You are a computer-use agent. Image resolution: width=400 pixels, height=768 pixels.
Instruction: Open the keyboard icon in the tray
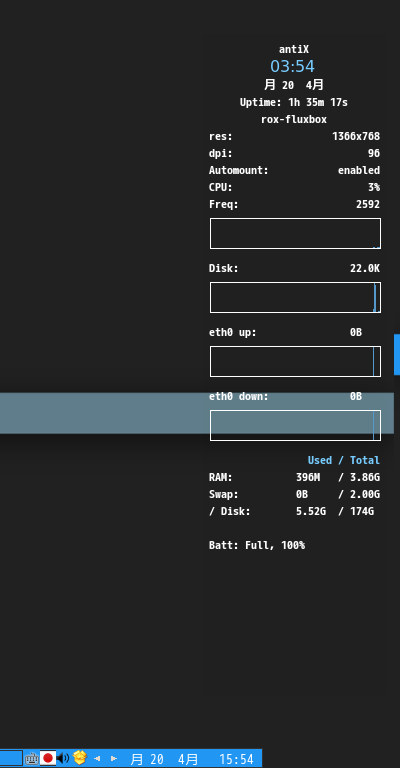click(x=32, y=759)
